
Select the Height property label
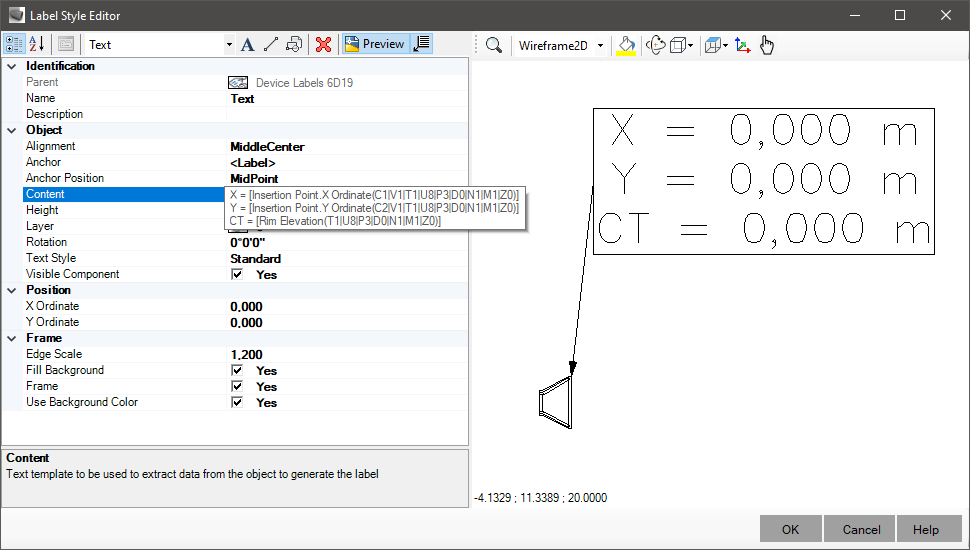[42, 210]
